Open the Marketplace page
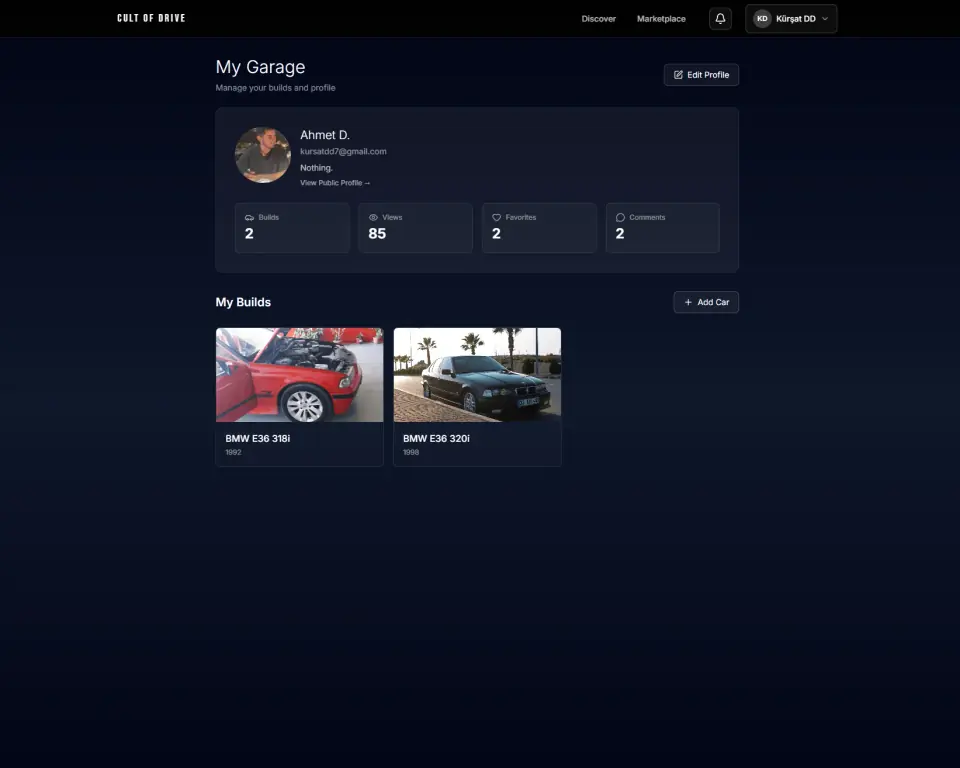 pos(661,19)
